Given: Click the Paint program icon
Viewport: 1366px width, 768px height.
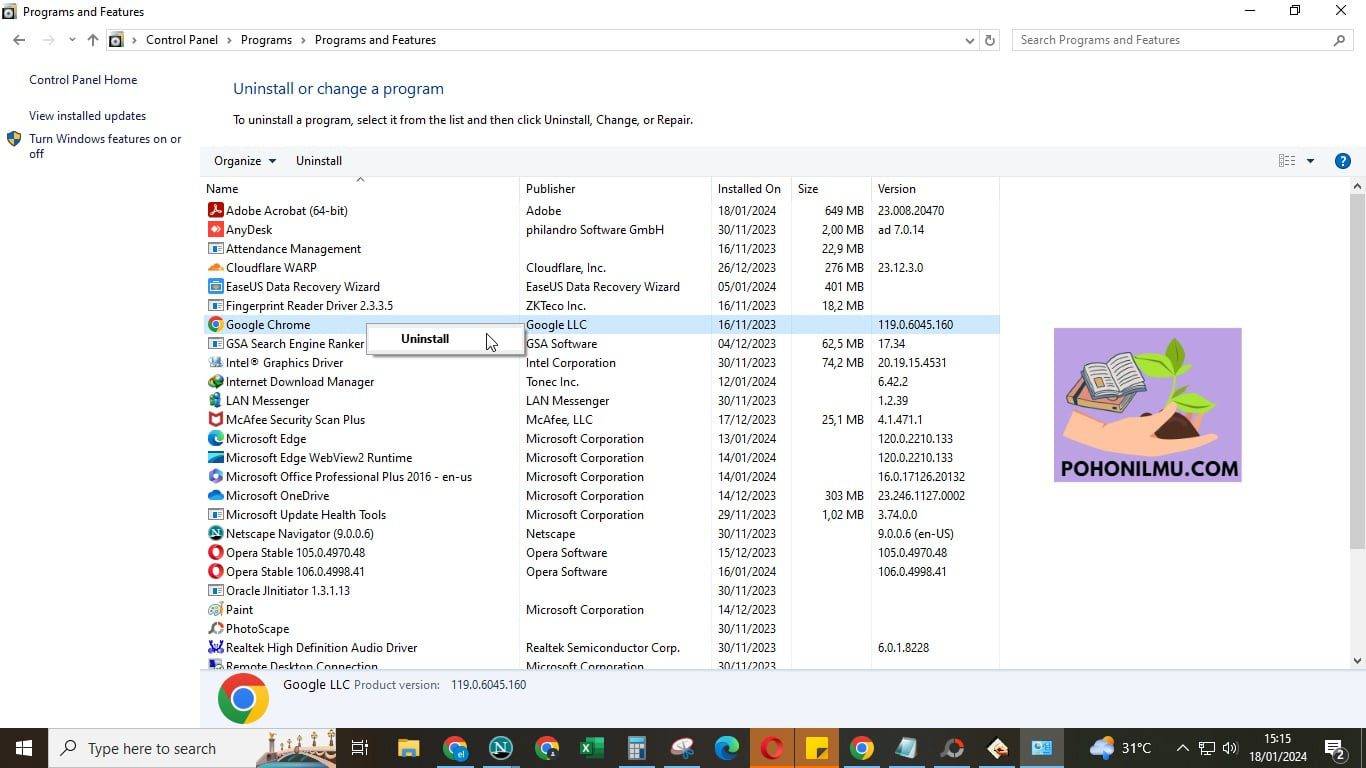Looking at the screenshot, I should (215, 609).
